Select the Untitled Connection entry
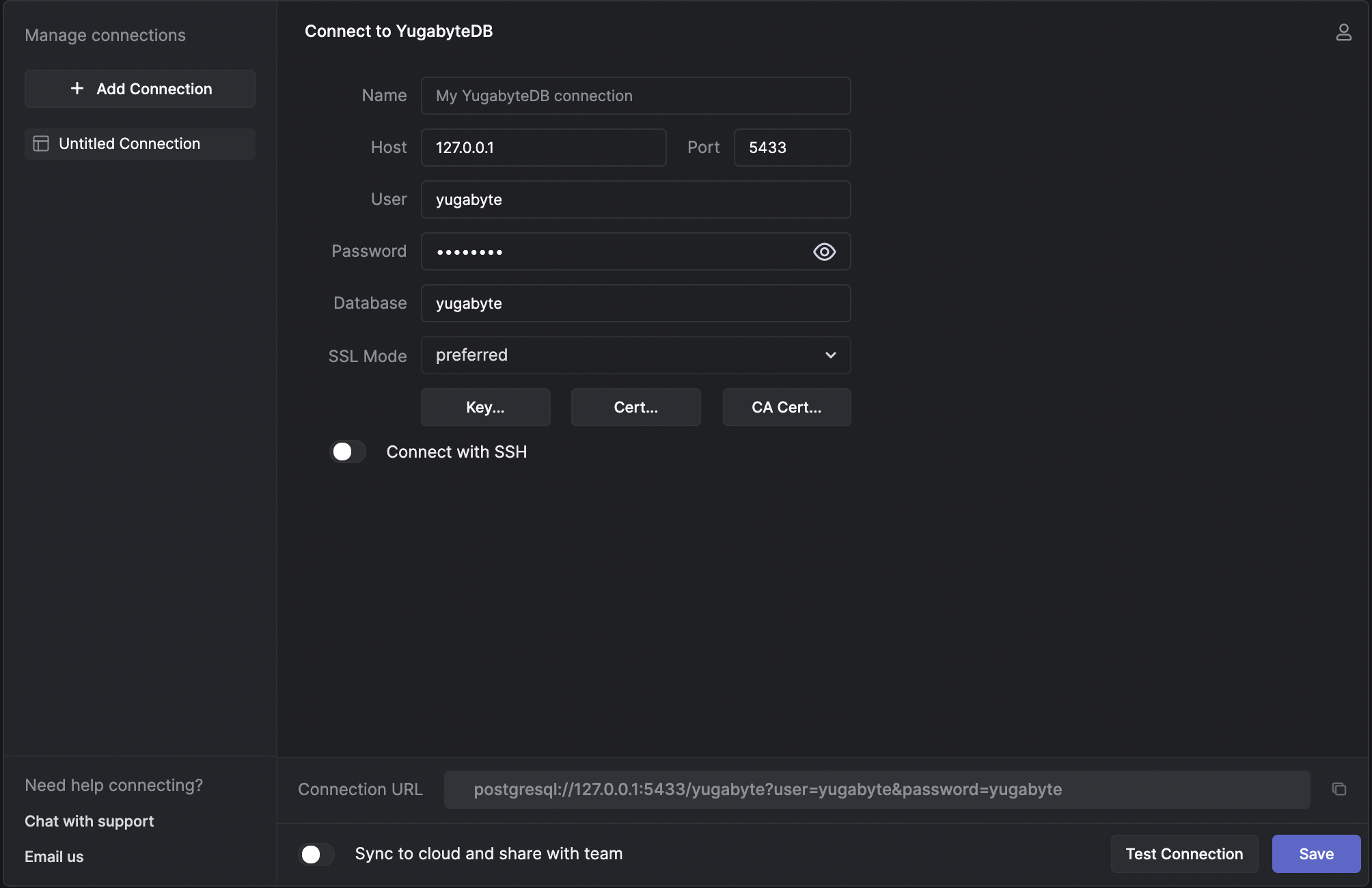1372x888 pixels. click(129, 143)
